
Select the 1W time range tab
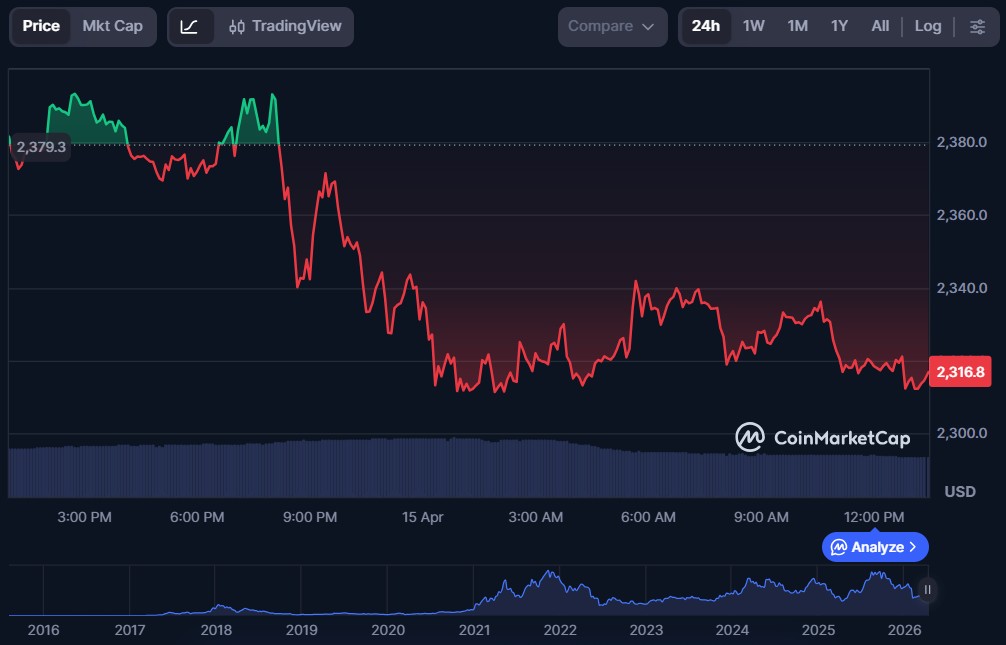(x=753, y=26)
